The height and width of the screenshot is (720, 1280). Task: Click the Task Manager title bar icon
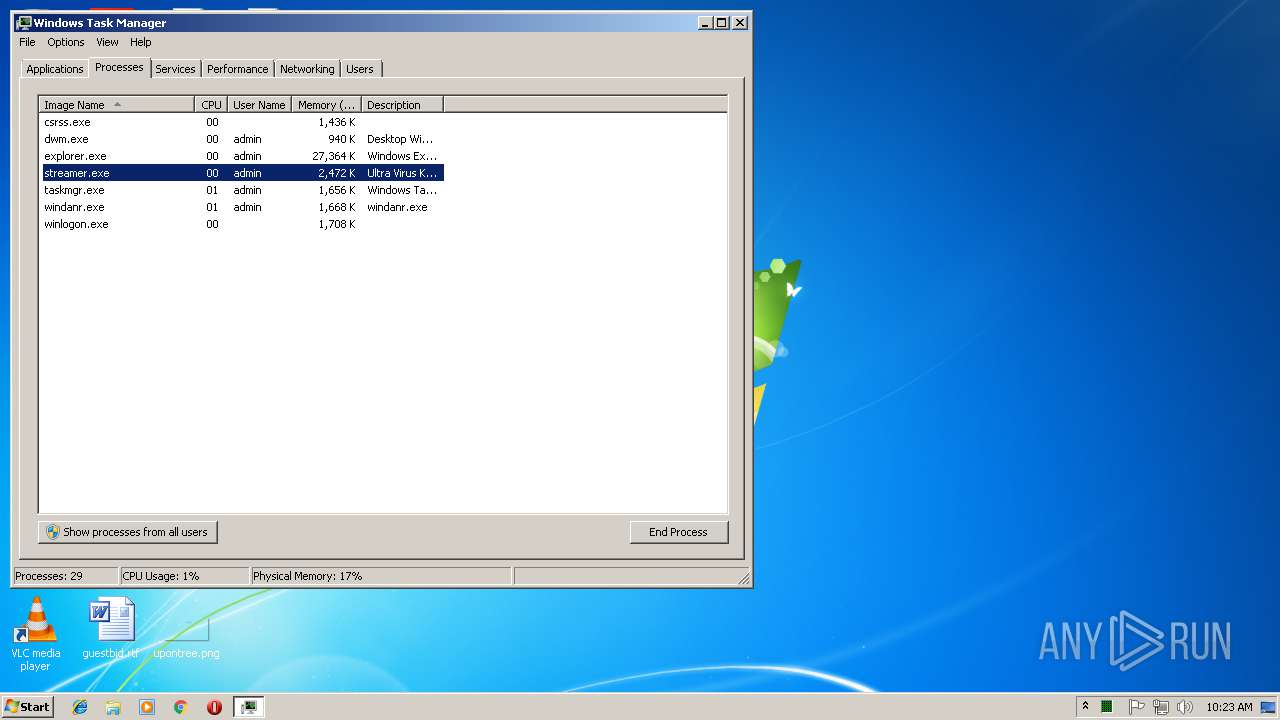tap(24, 22)
